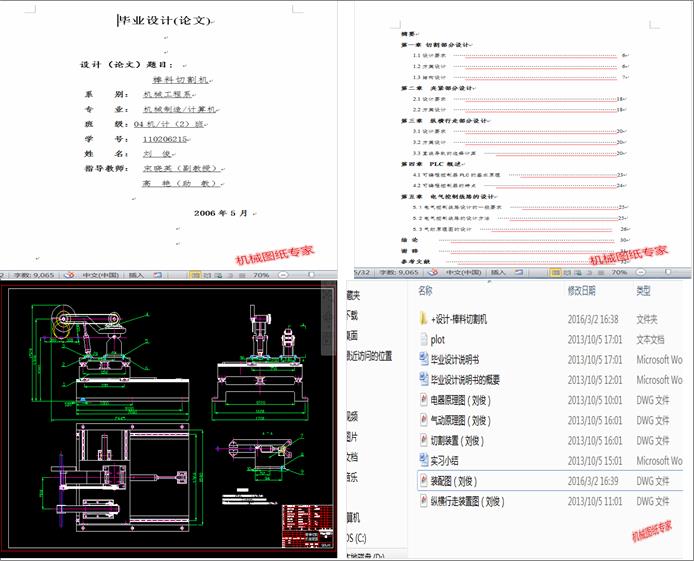Click the 文件夹 type of +设计-棒料切割机
The image size is (694, 561).
coord(647,319)
